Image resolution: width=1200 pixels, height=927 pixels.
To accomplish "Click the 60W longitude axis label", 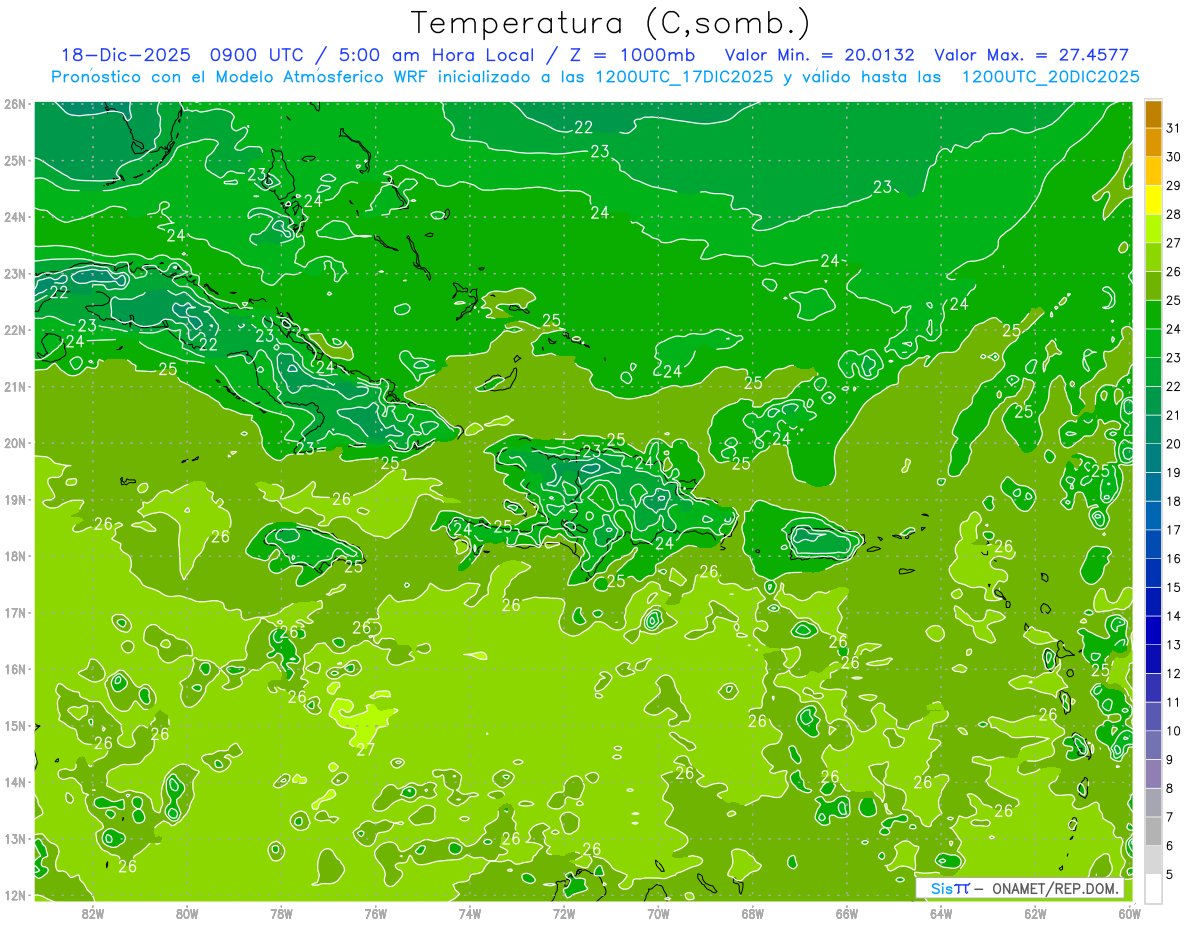I will pos(1129,913).
